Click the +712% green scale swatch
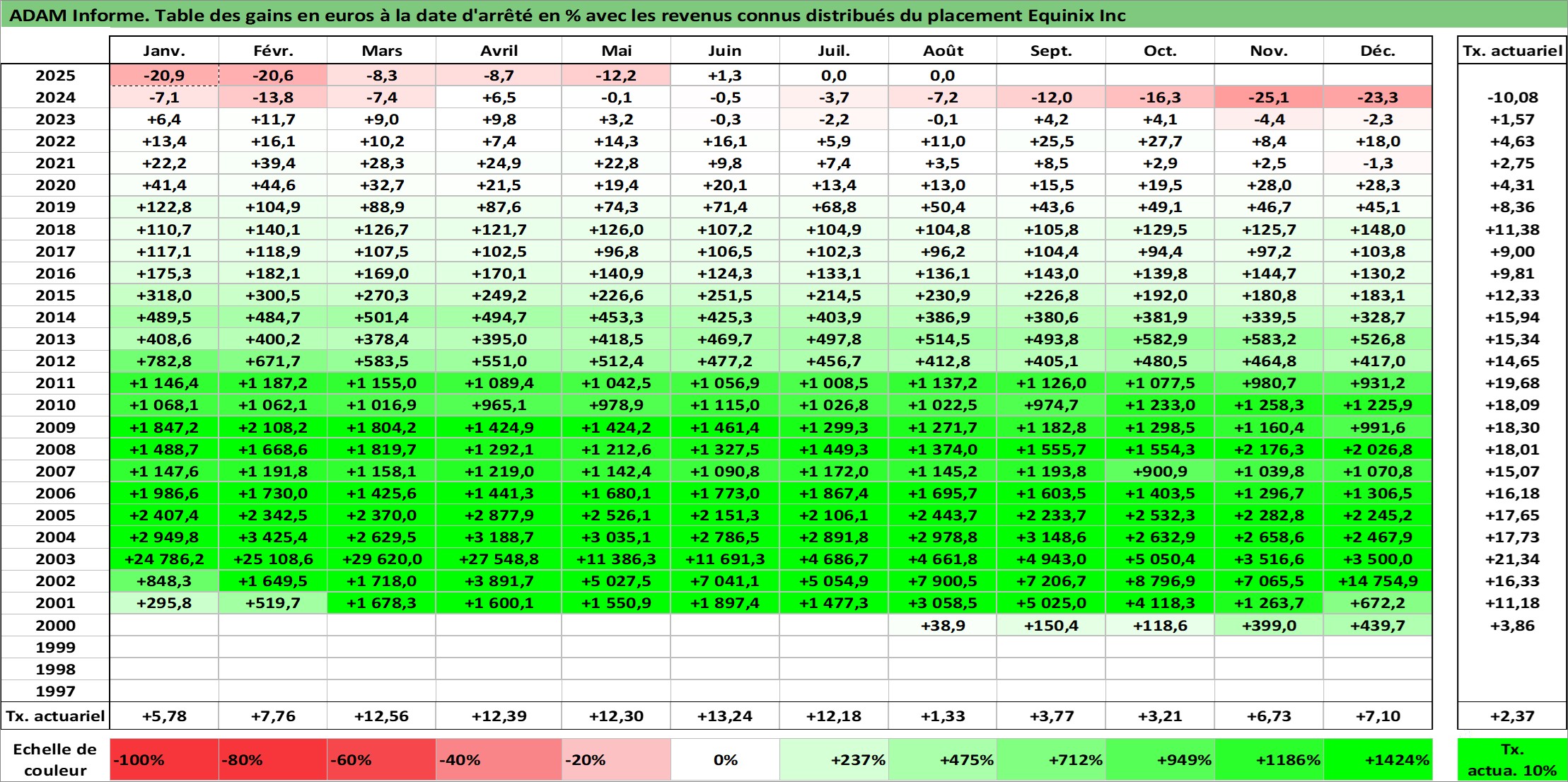Screen dimensions: 1568x782 click(x=1052, y=760)
